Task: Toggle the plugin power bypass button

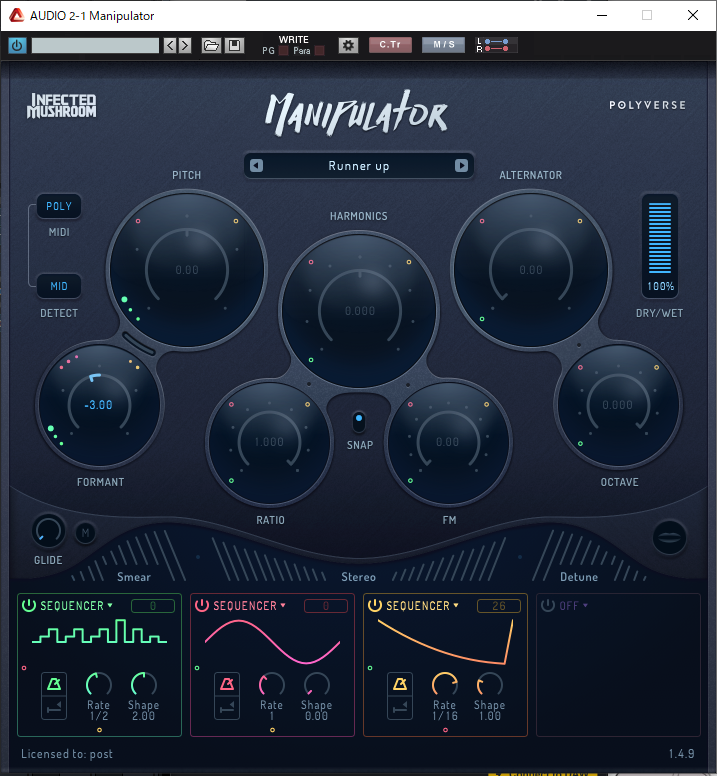Action: coord(17,46)
